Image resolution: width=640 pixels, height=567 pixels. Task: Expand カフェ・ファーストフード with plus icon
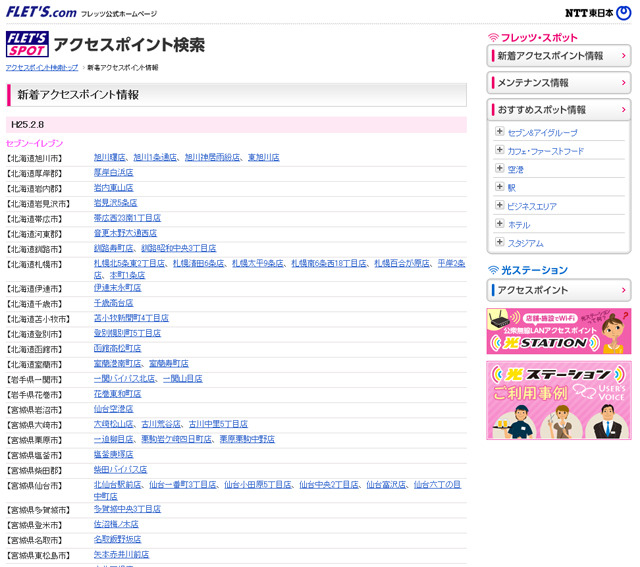point(500,149)
